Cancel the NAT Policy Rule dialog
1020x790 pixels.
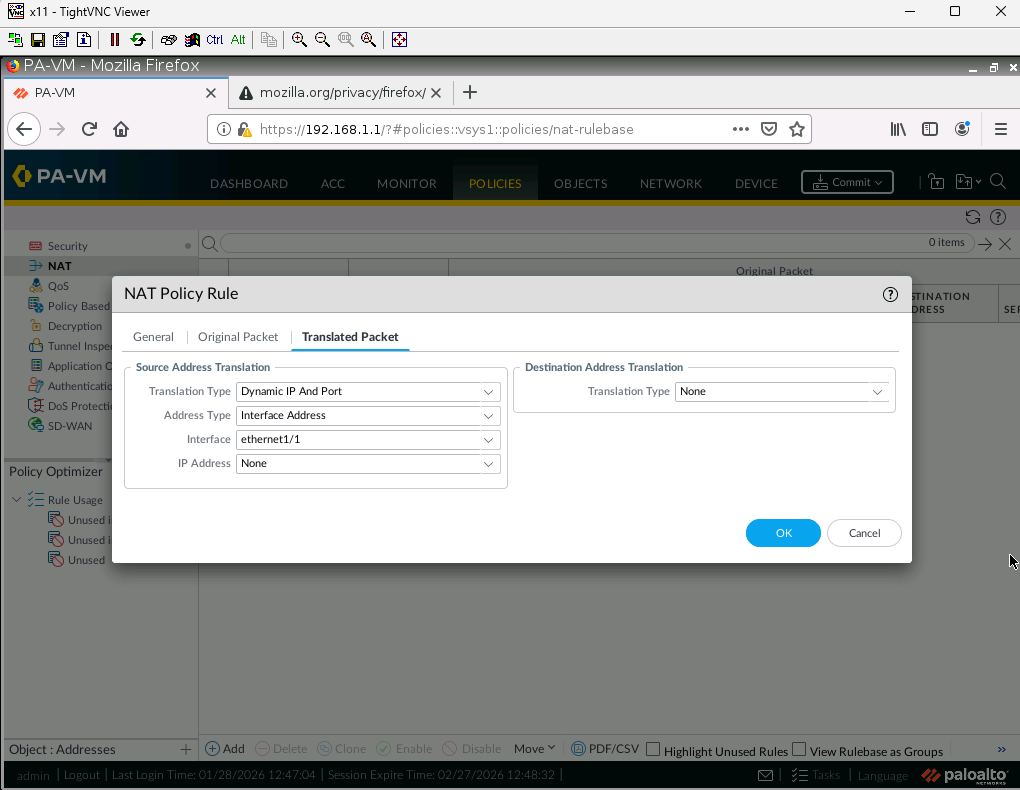click(x=864, y=533)
